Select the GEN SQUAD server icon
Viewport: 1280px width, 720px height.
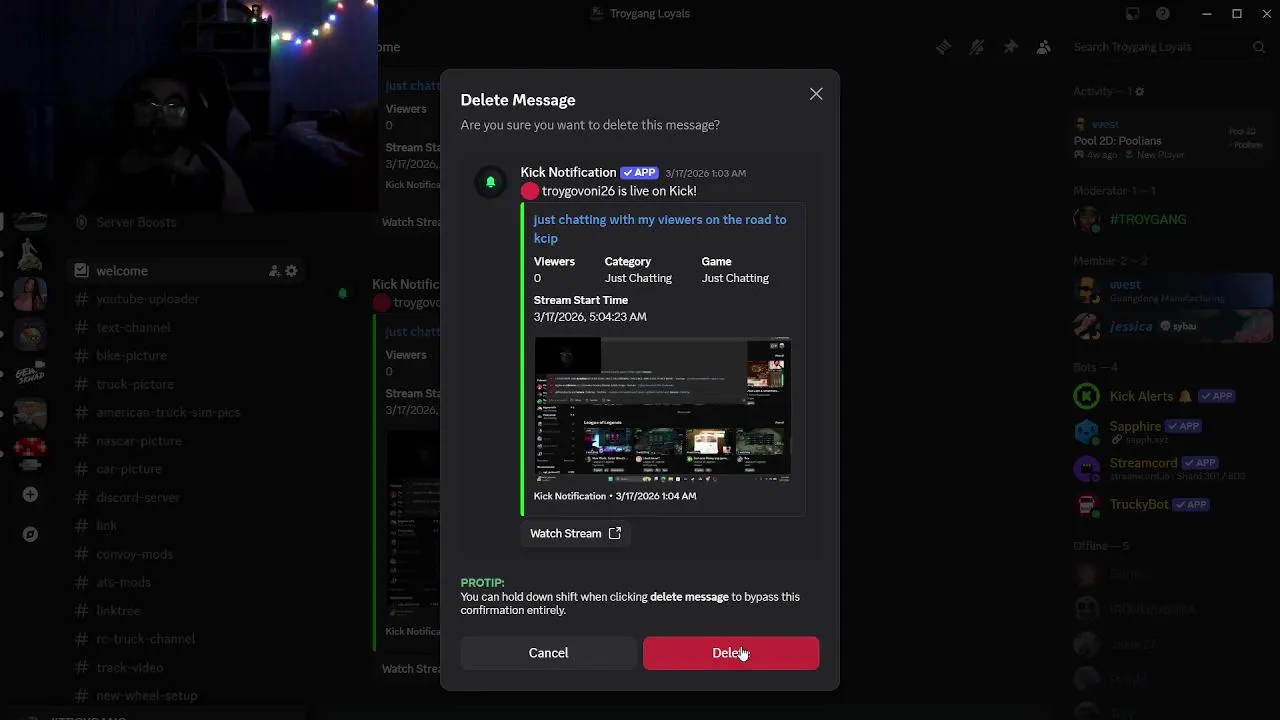pos(30,375)
